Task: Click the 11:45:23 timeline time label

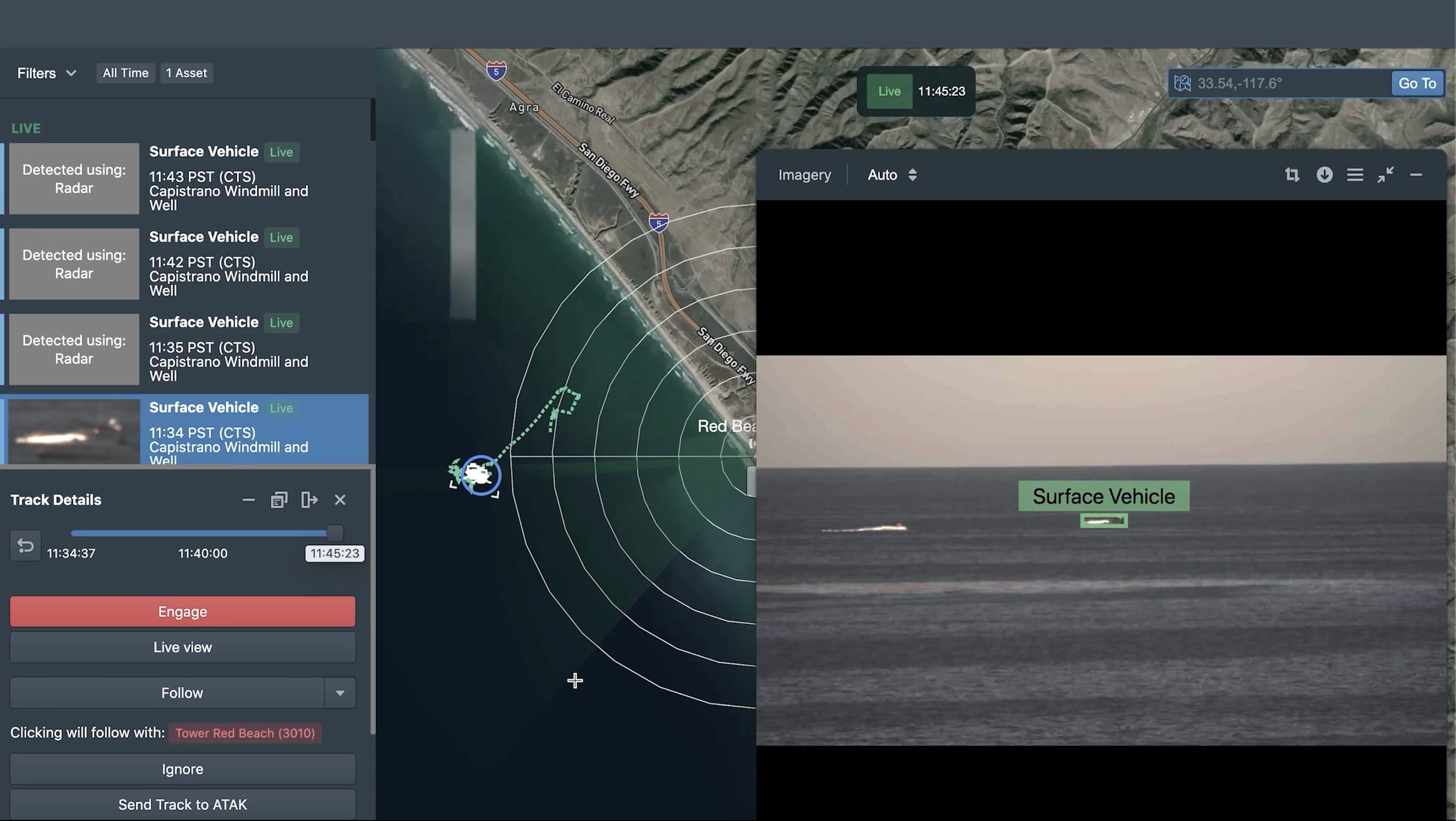Action: (x=334, y=554)
